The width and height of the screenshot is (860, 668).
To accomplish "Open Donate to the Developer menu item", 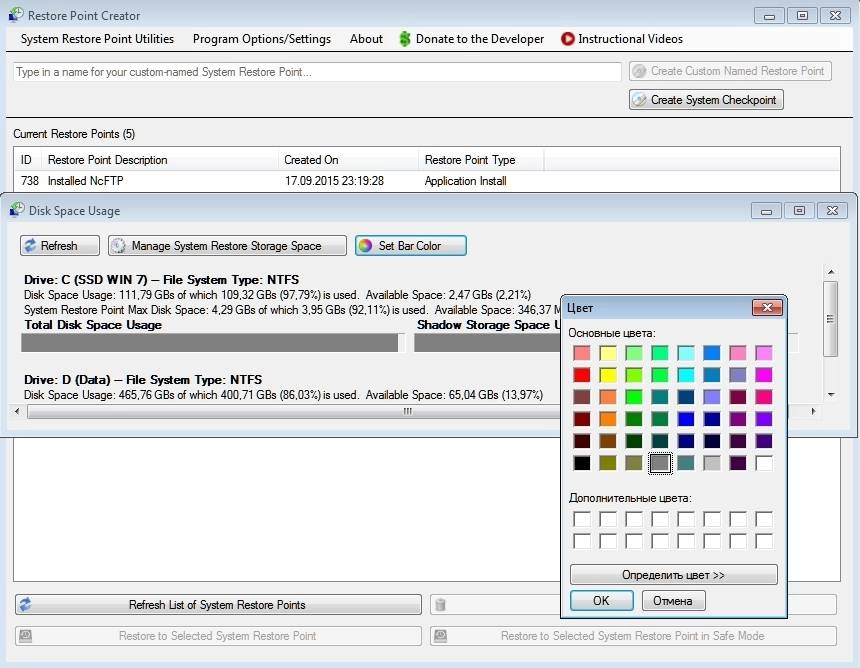I will click(471, 39).
